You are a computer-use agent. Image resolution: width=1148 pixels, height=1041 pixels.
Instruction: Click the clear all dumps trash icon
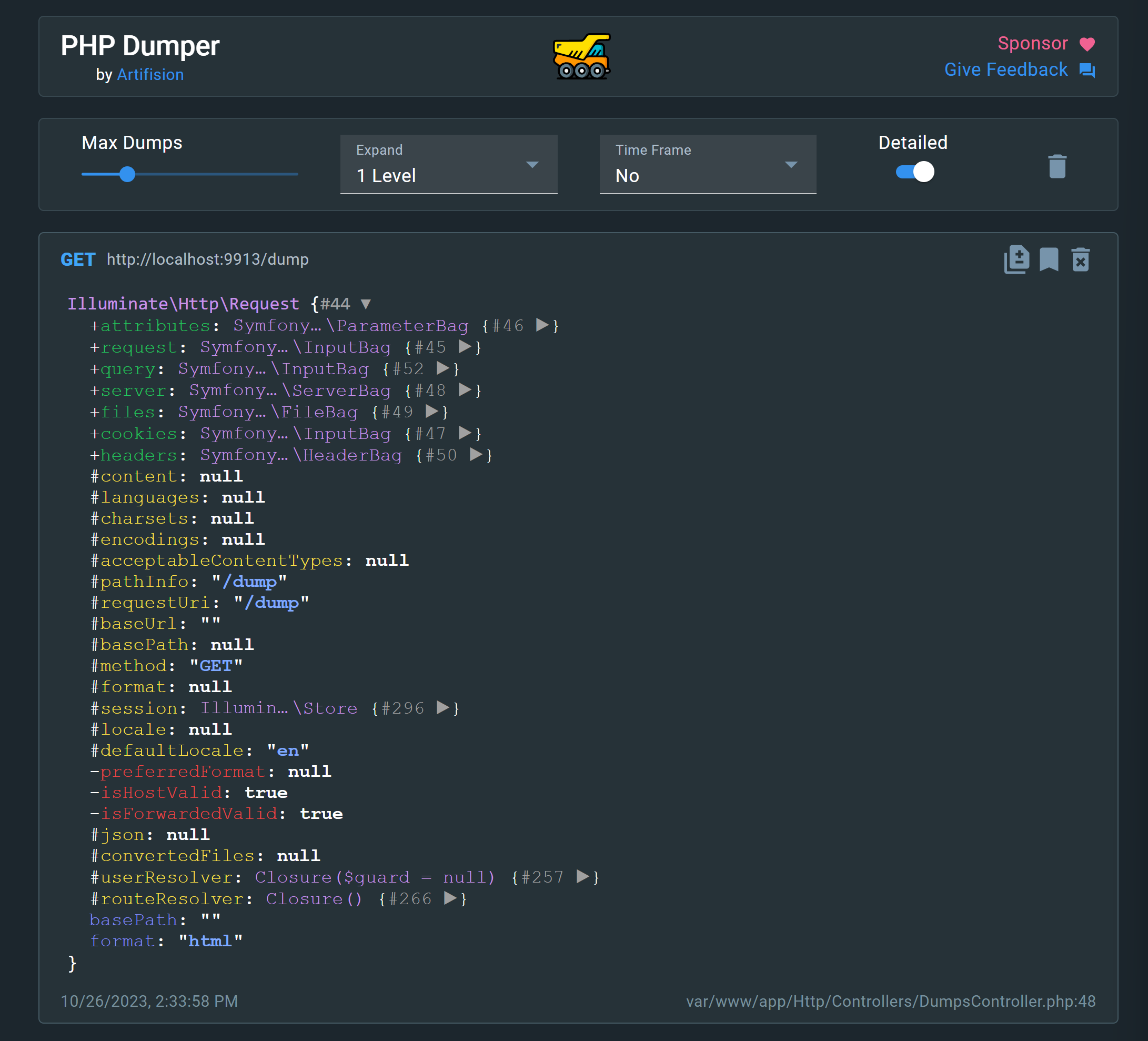coord(1056,166)
